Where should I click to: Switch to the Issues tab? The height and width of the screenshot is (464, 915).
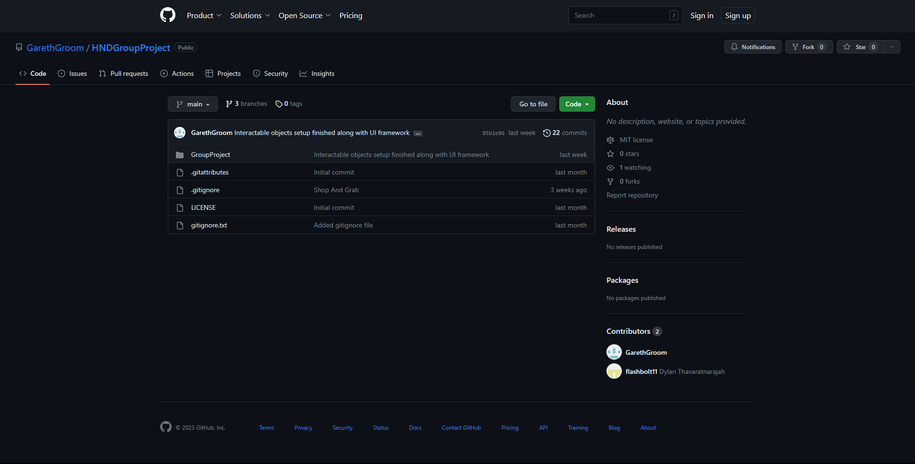72,74
